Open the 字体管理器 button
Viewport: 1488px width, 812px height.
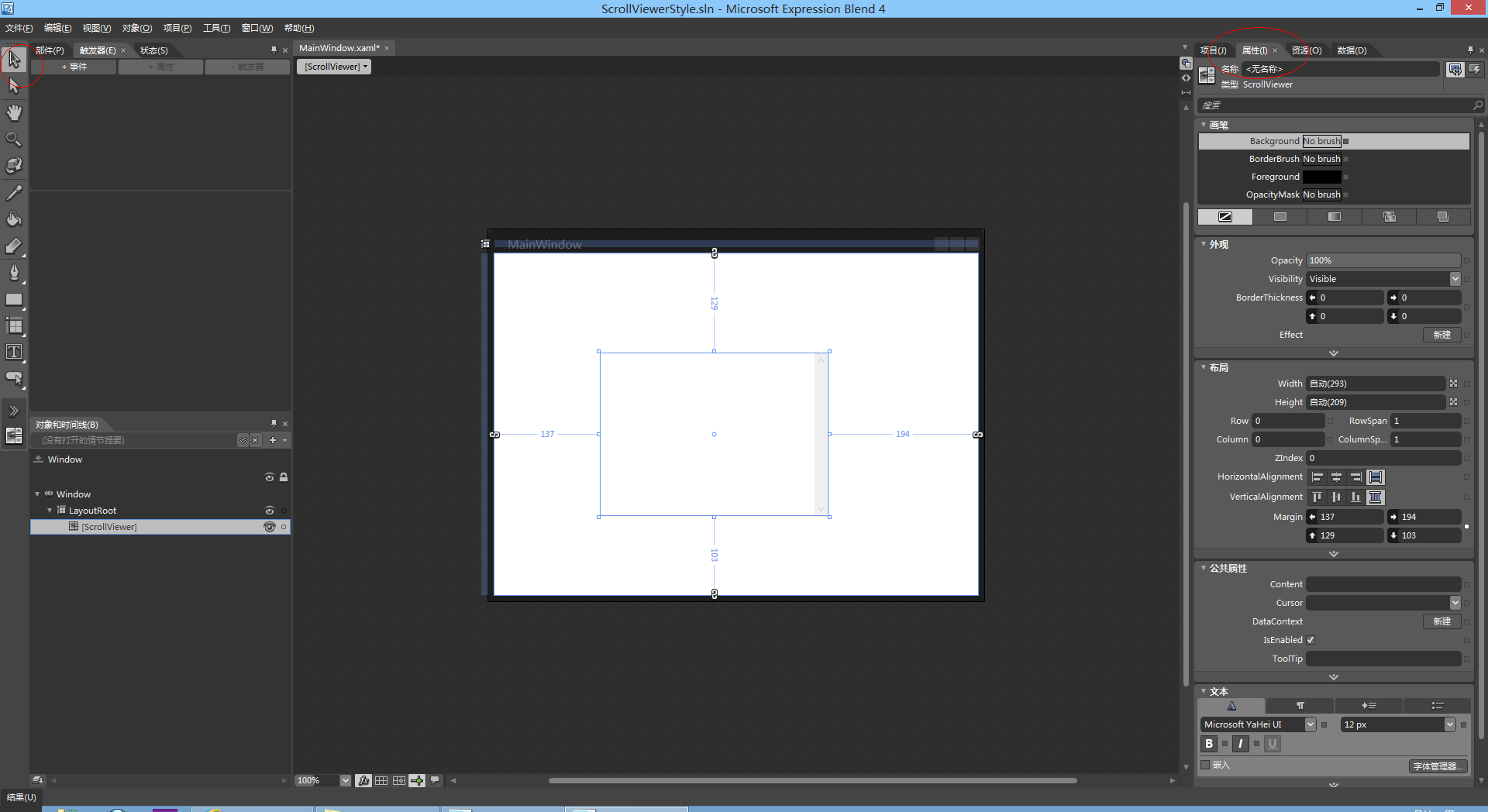point(1438,766)
